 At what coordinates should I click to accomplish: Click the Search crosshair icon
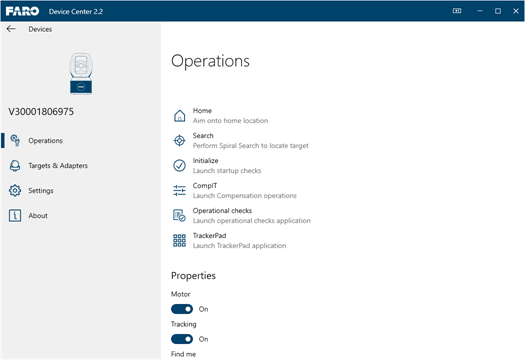coord(179,141)
